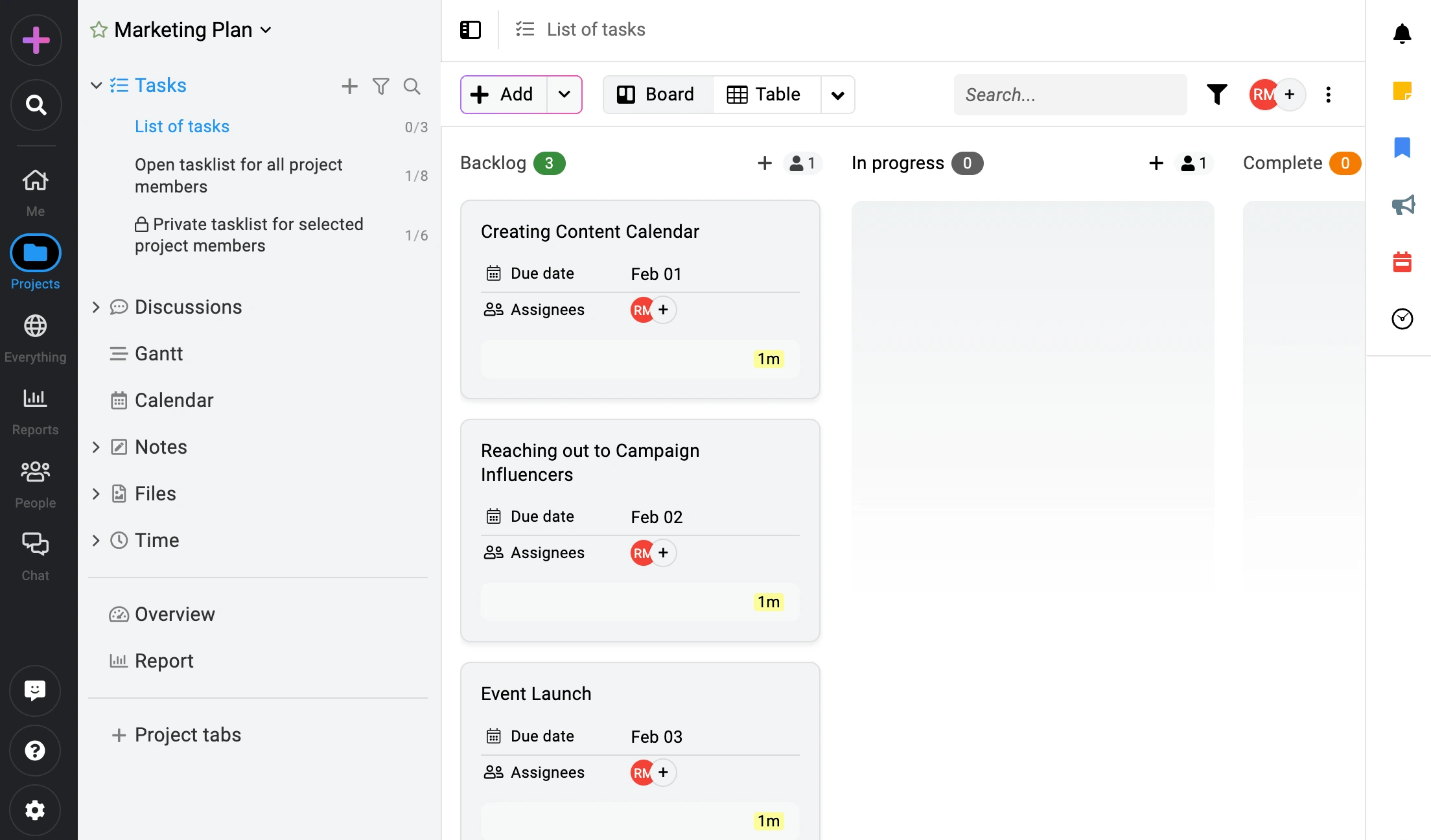The width and height of the screenshot is (1431, 840).
Task: Open the Calendar view
Action: point(174,401)
